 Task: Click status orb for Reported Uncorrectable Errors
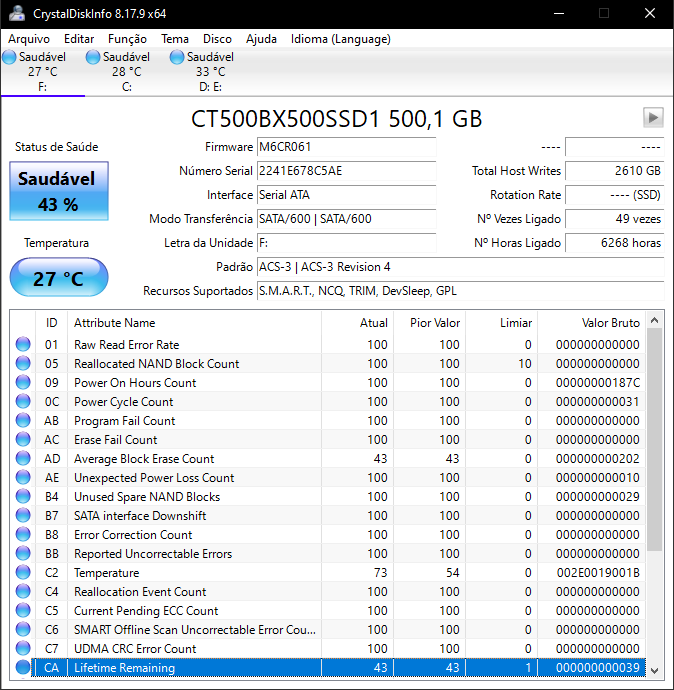[23, 553]
